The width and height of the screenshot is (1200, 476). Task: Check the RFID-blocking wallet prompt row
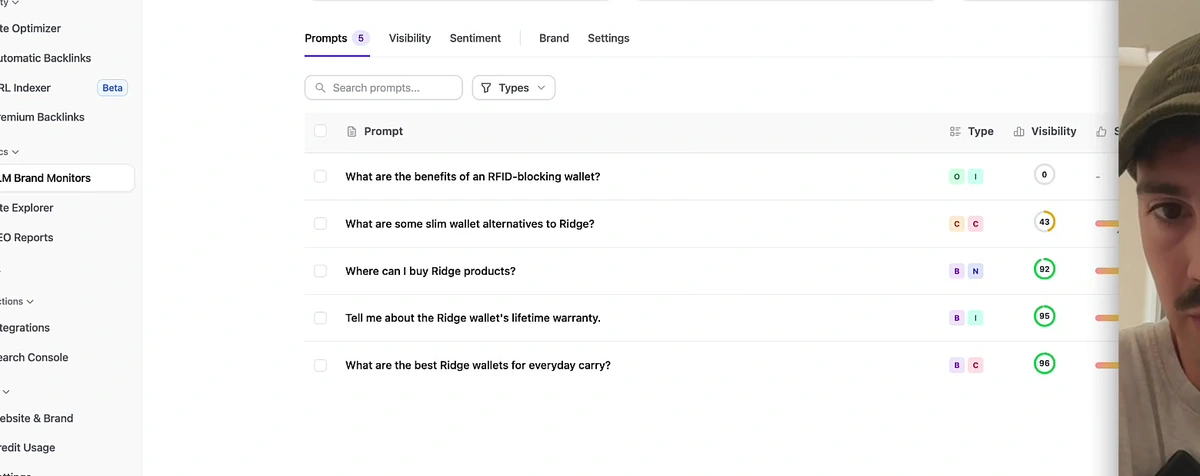(x=320, y=176)
